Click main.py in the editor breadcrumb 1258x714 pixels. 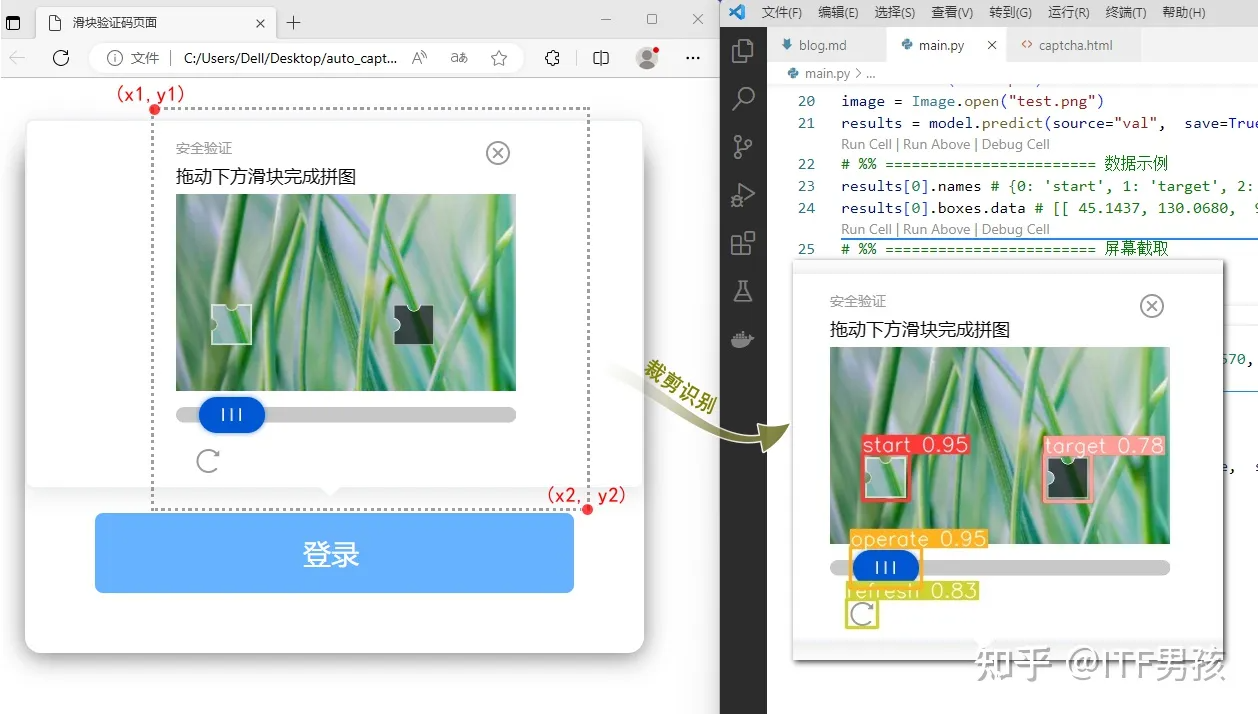[829, 73]
